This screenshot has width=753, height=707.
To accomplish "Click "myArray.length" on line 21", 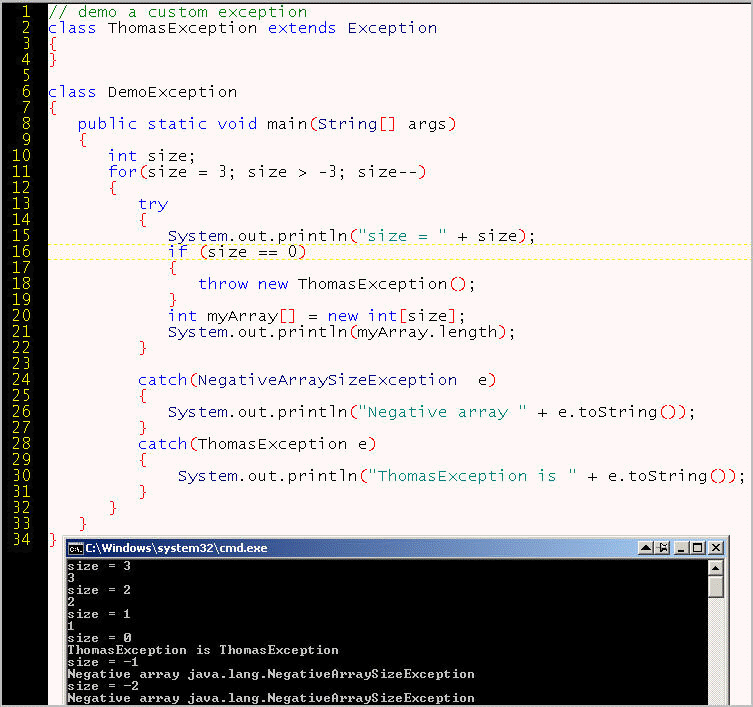I will (427, 332).
